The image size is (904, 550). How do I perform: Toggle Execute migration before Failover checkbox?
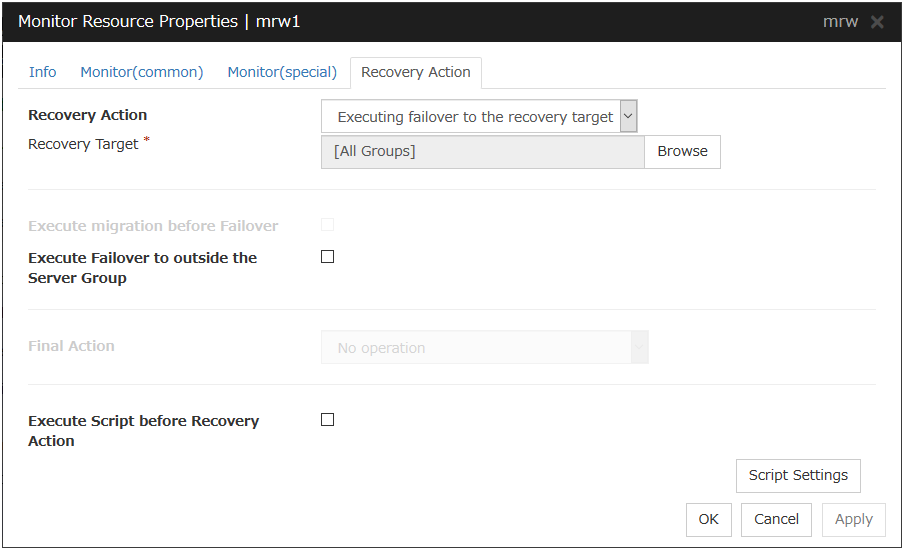(x=327, y=225)
